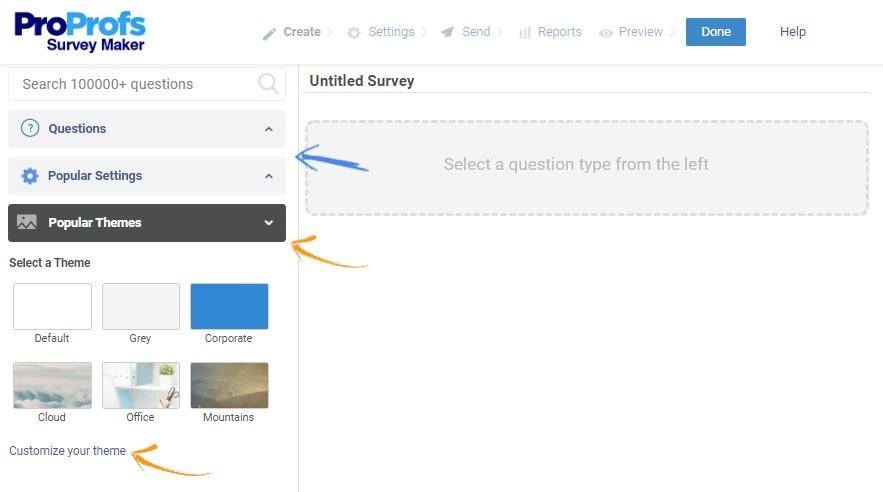The image size is (883, 492).
Task: Click the Settings gear icon in top navigation
Action: (354, 33)
